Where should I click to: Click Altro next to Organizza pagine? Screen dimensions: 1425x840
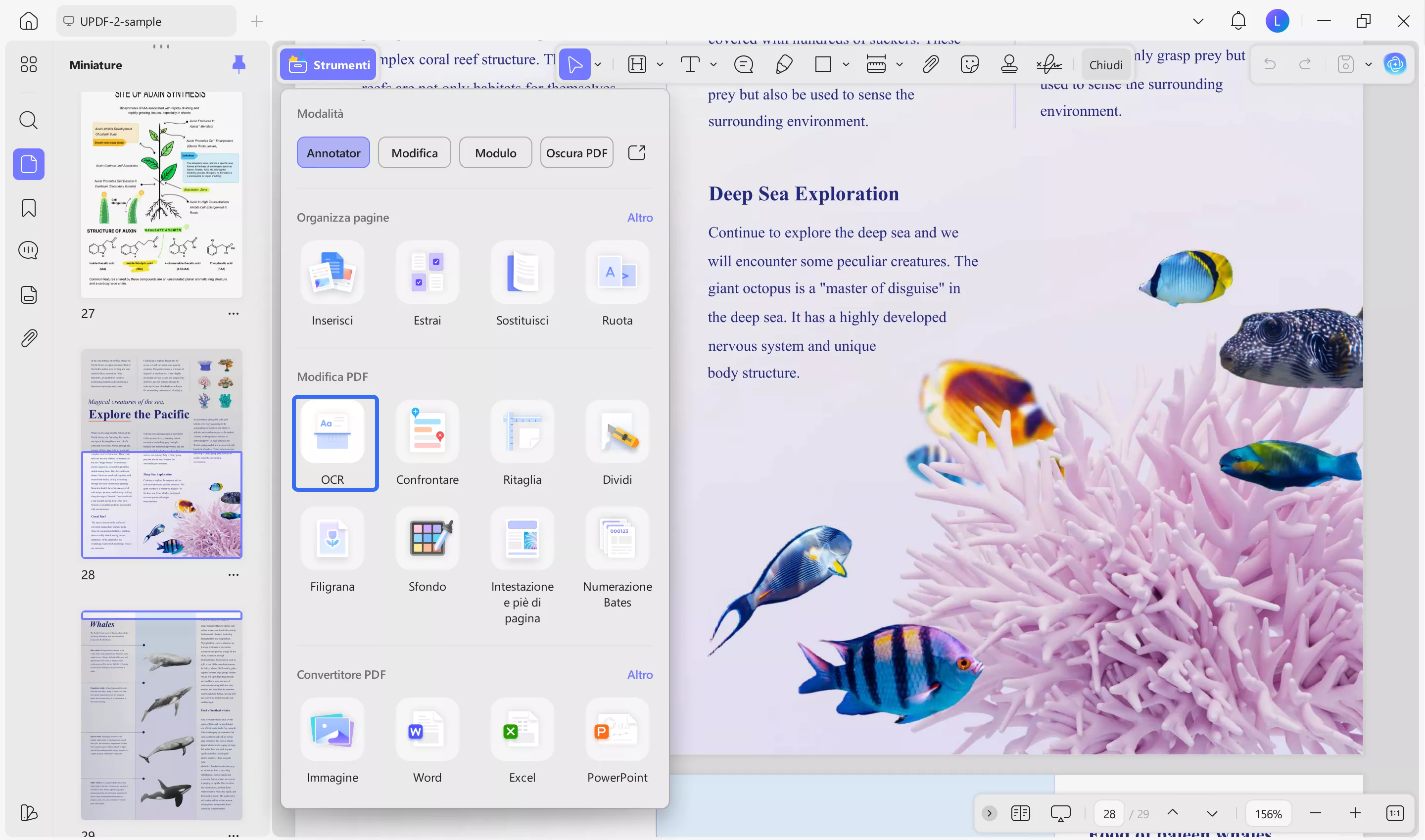click(x=640, y=217)
